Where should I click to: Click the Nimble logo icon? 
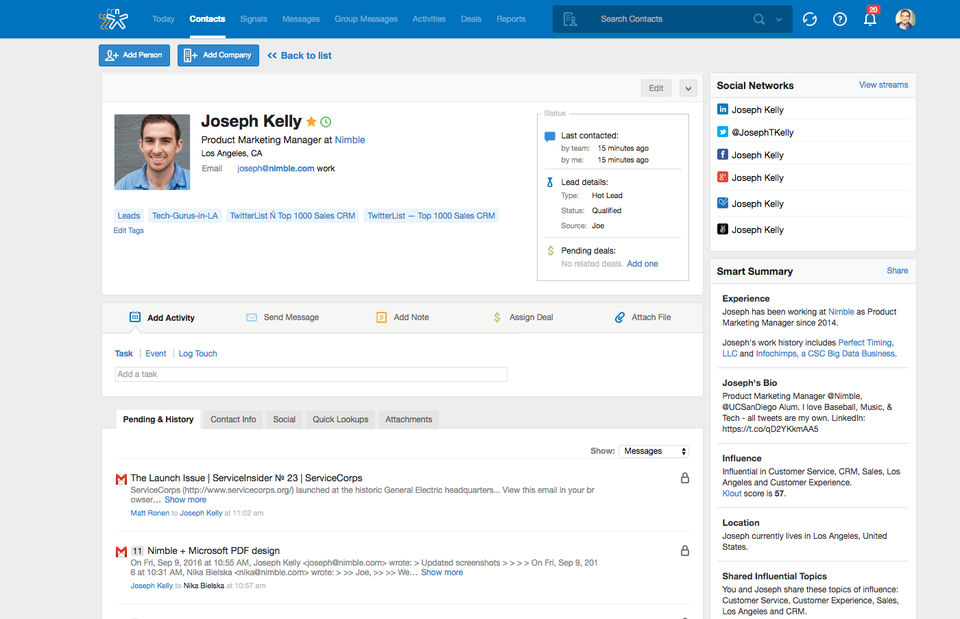pyautogui.click(x=113, y=19)
